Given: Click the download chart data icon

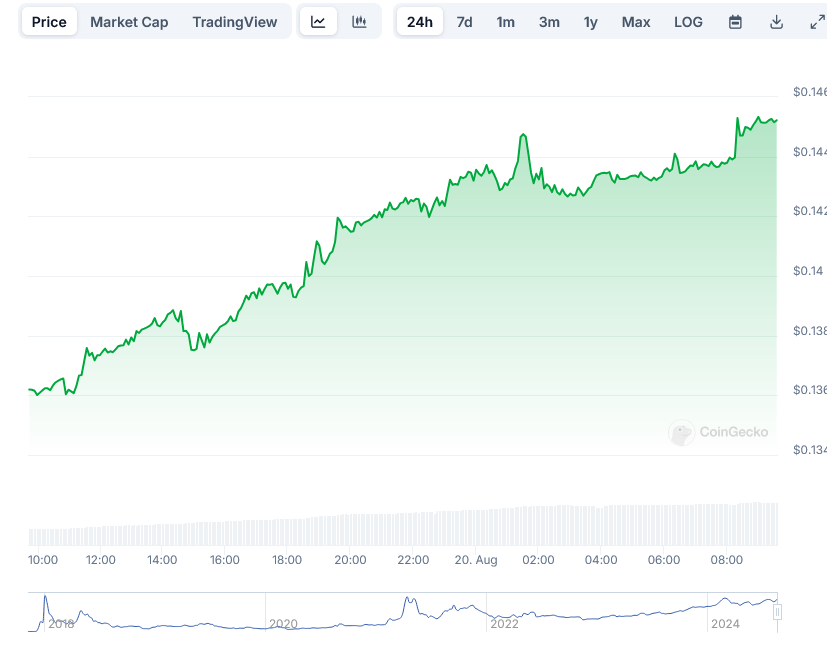Looking at the screenshot, I should click(x=776, y=22).
